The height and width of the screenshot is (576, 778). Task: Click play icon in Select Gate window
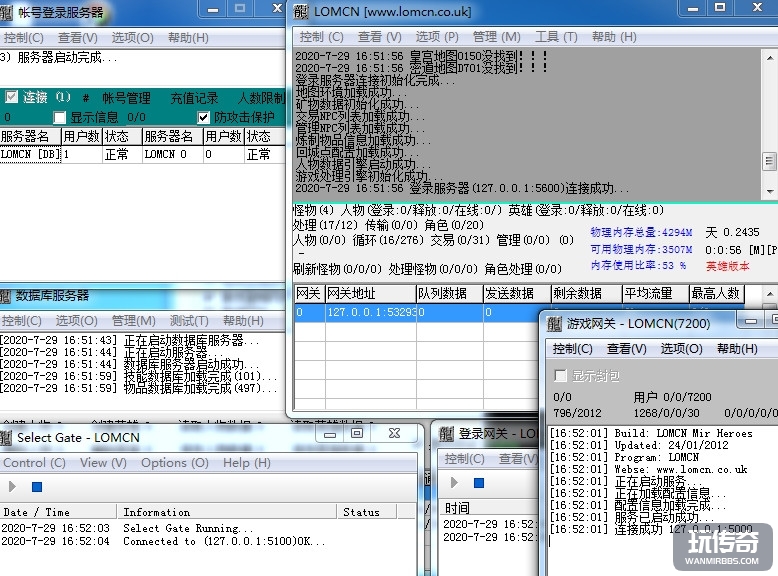point(12,487)
